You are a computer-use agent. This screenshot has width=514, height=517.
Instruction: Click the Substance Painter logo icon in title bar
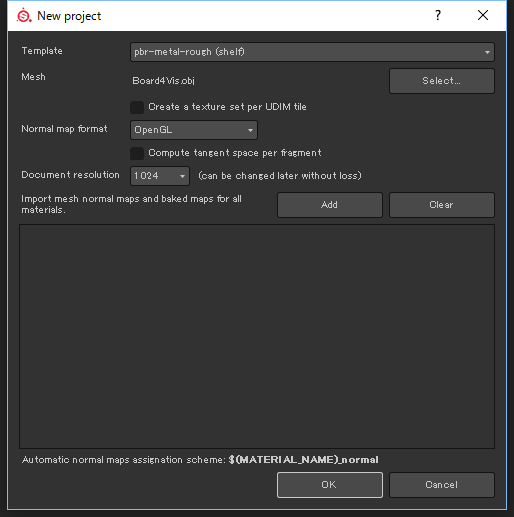point(24,16)
